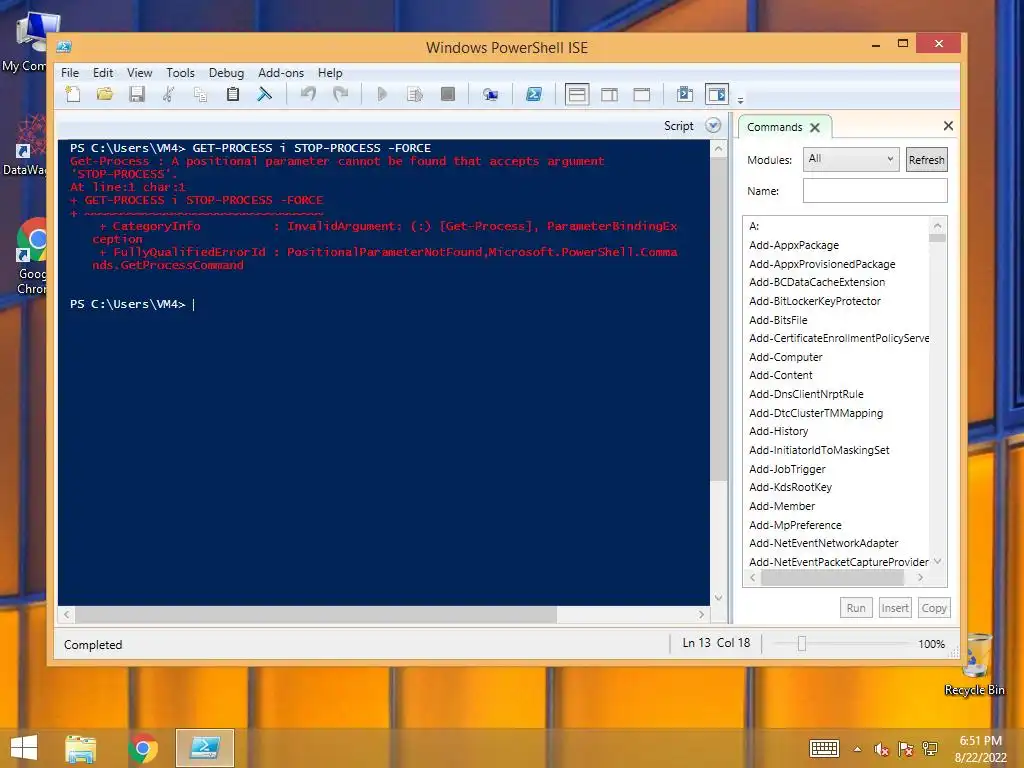Click commands list scroll up arrow

[938, 226]
